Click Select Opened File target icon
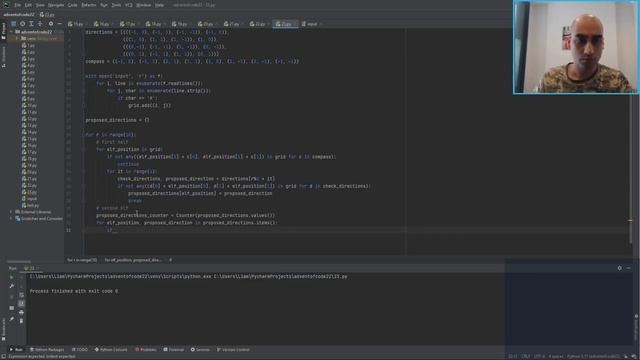The height and width of the screenshot is (360, 640). pyautogui.click(x=22, y=24)
